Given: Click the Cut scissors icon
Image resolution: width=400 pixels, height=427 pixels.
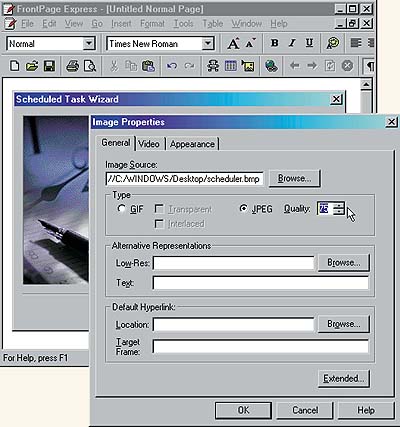Looking at the screenshot, I should click(114, 66).
